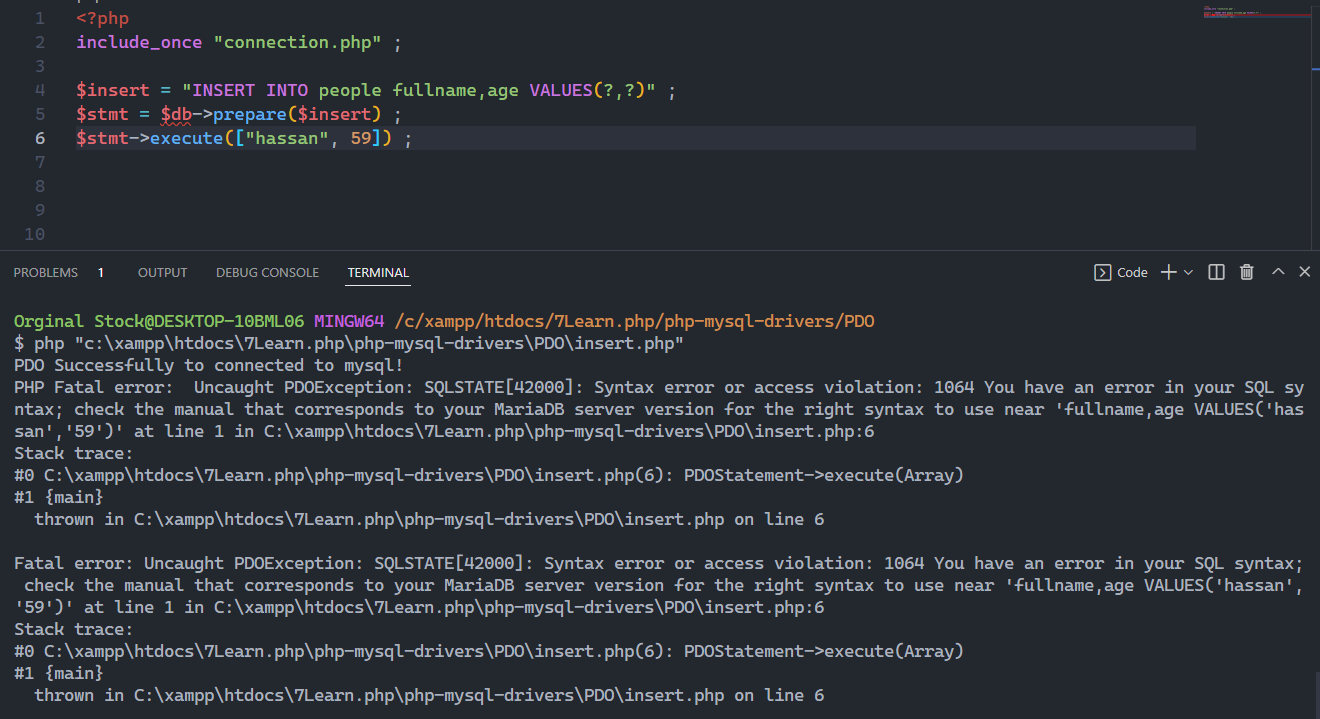Image resolution: width=1320 pixels, height=719 pixels.
Task: Switch to the PROBLEMS tab
Action: [46, 272]
